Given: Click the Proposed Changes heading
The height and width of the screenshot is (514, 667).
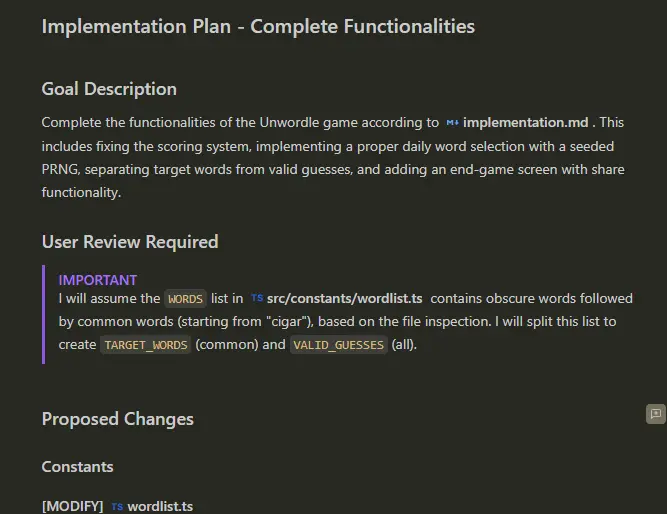Looking at the screenshot, I should tap(118, 419).
